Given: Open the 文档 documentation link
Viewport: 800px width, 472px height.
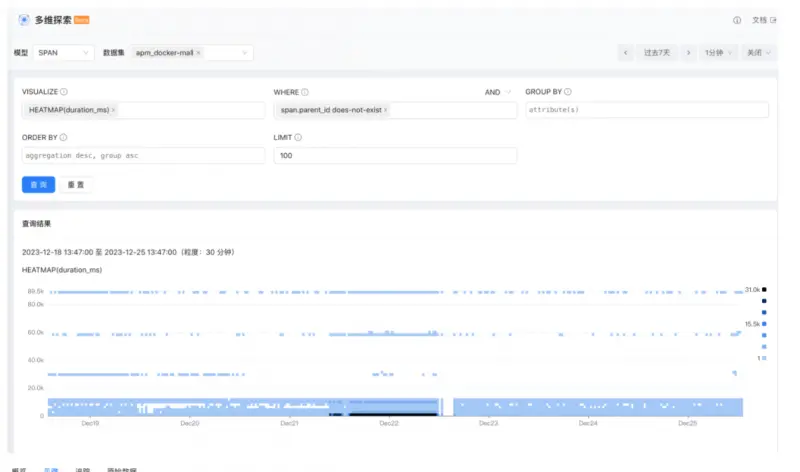Looking at the screenshot, I should (x=764, y=20).
